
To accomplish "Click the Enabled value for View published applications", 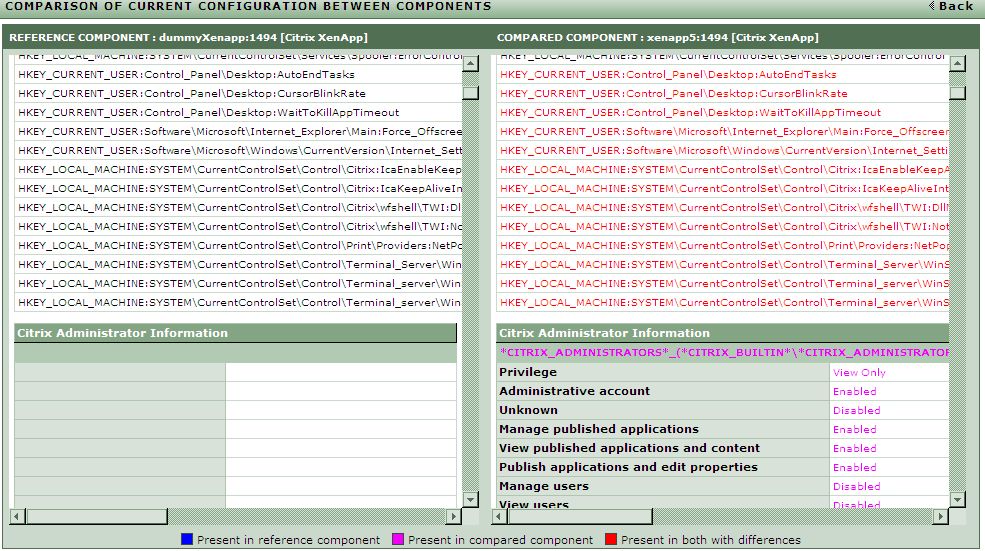I will (854, 449).
